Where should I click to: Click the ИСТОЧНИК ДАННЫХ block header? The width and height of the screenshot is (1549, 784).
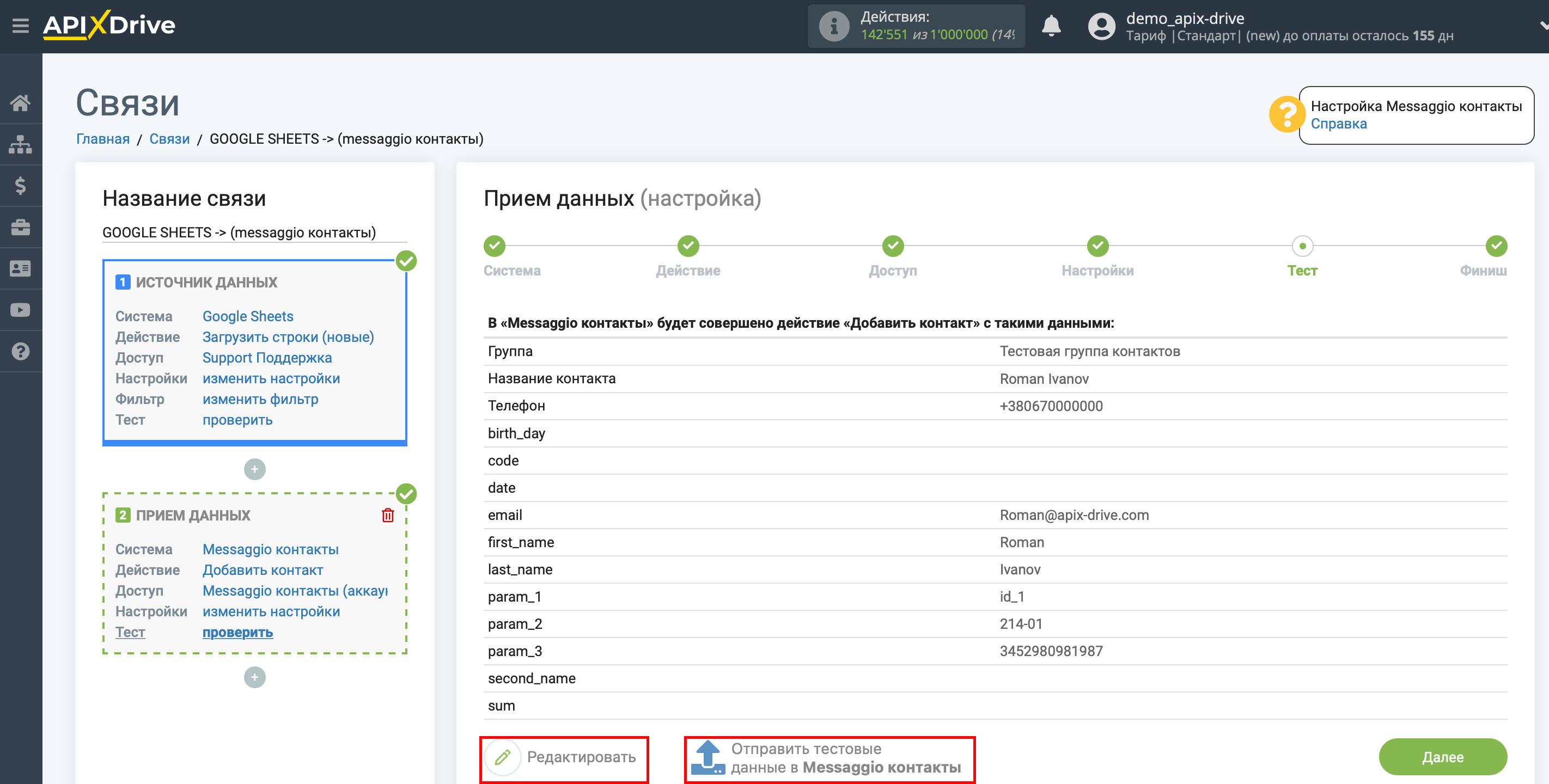point(206,282)
